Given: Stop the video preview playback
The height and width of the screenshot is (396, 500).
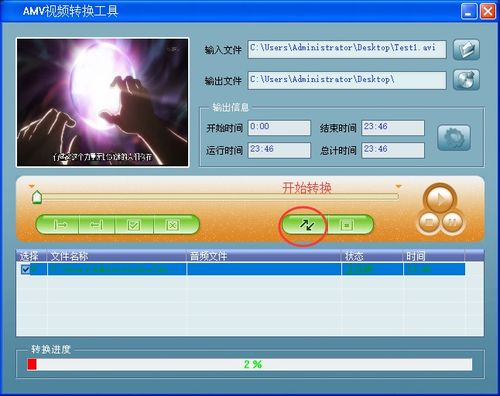Looking at the screenshot, I should click(x=429, y=221).
